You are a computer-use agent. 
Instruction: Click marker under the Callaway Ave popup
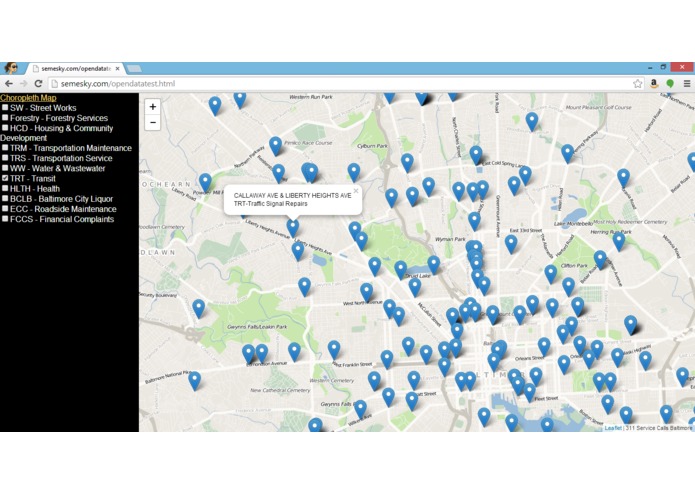click(x=293, y=228)
